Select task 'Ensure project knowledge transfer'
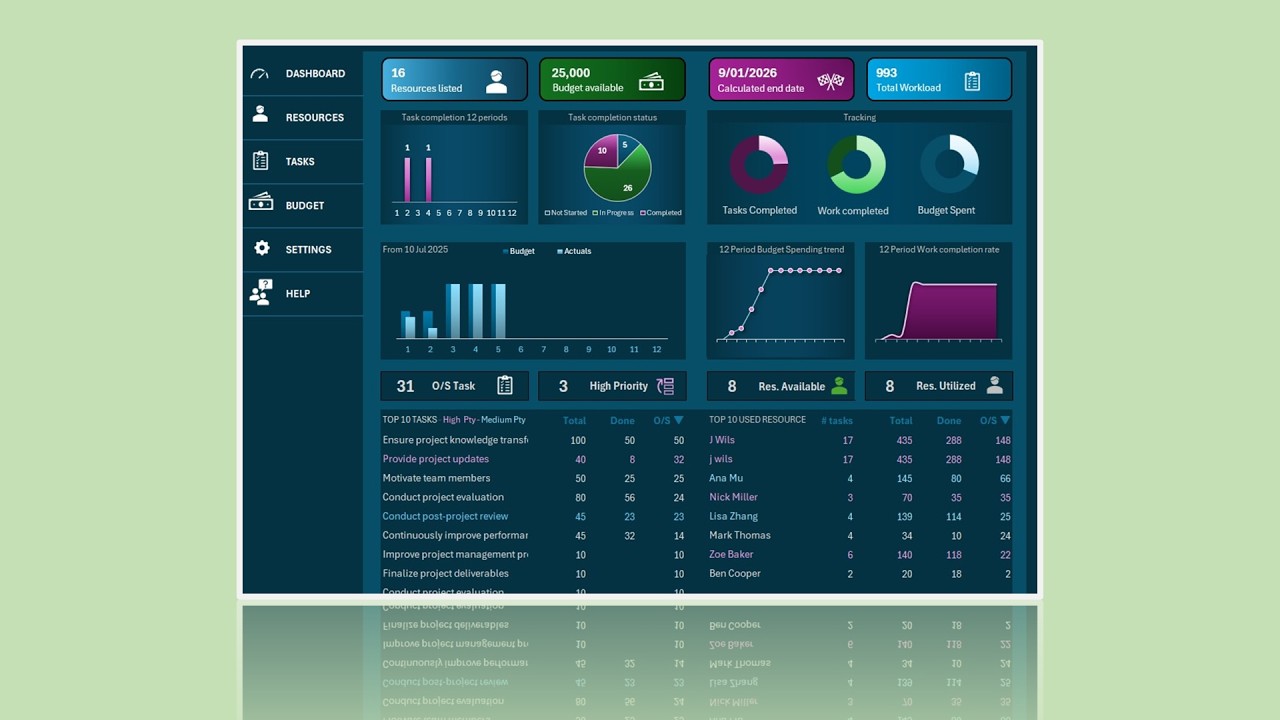The width and height of the screenshot is (1280, 720). pos(455,440)
